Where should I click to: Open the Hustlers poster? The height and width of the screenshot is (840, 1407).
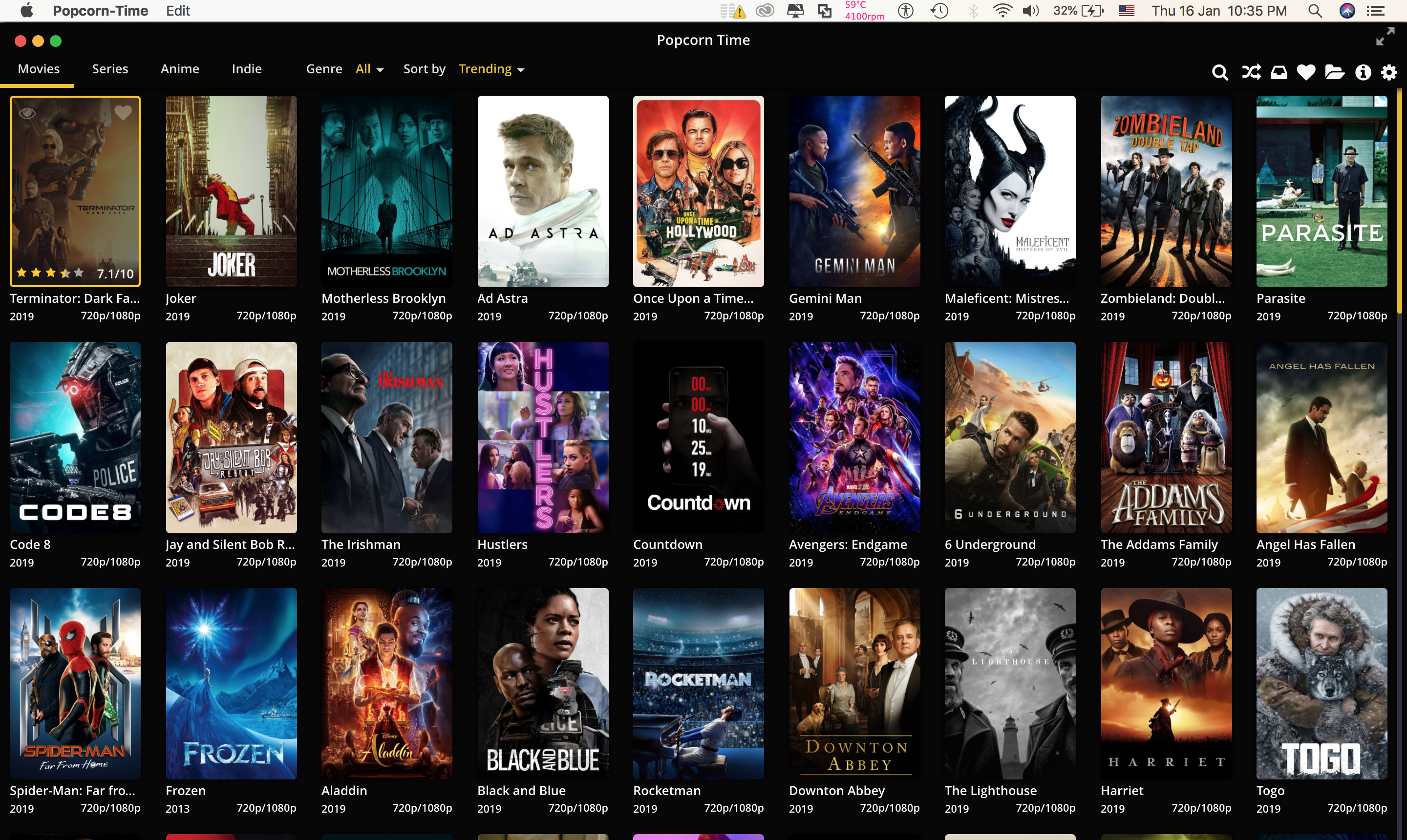pyautogui.click(x=542, y=438)
